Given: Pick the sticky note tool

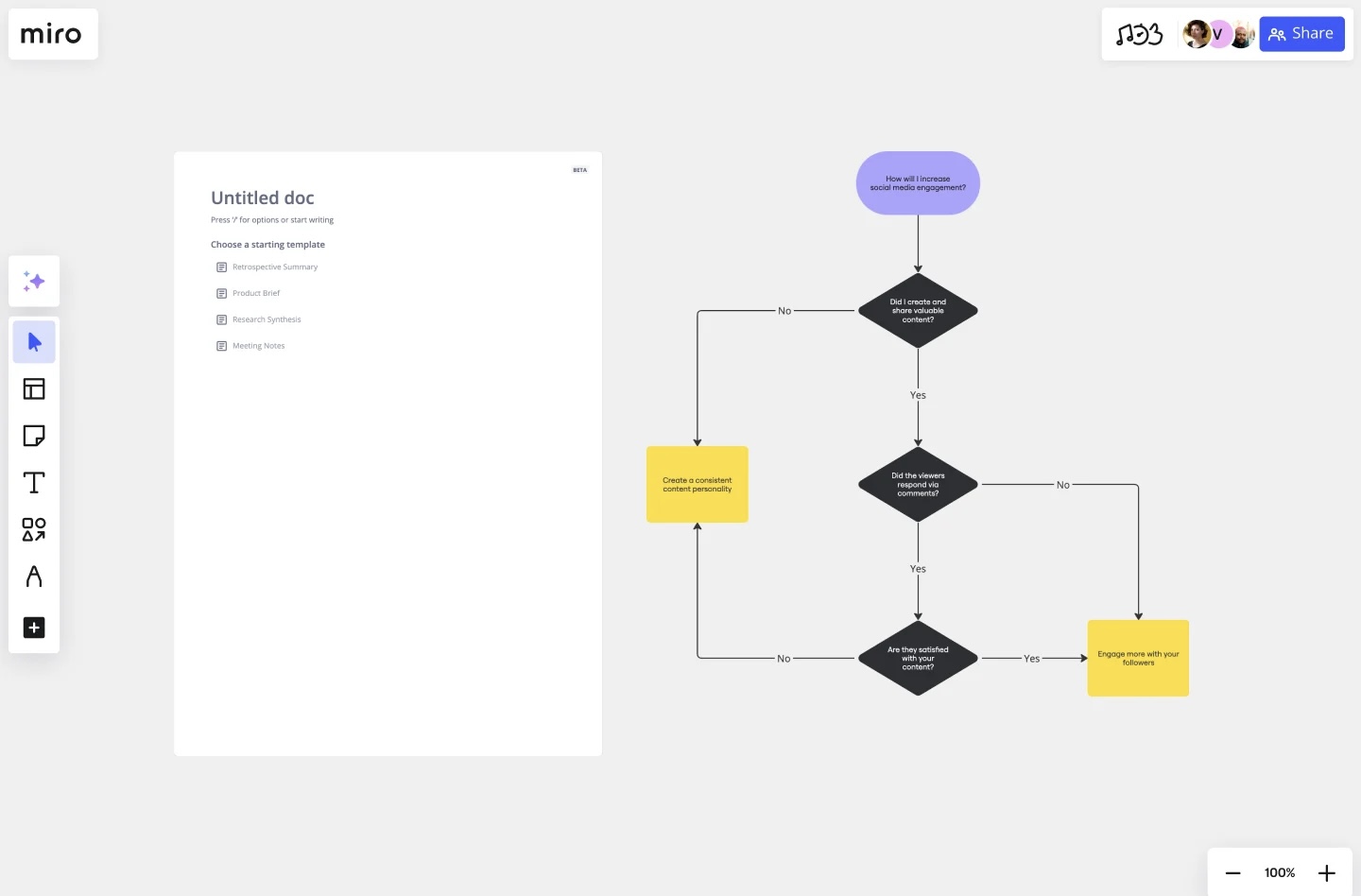Looking at the screenshot, I should point(33,436).
